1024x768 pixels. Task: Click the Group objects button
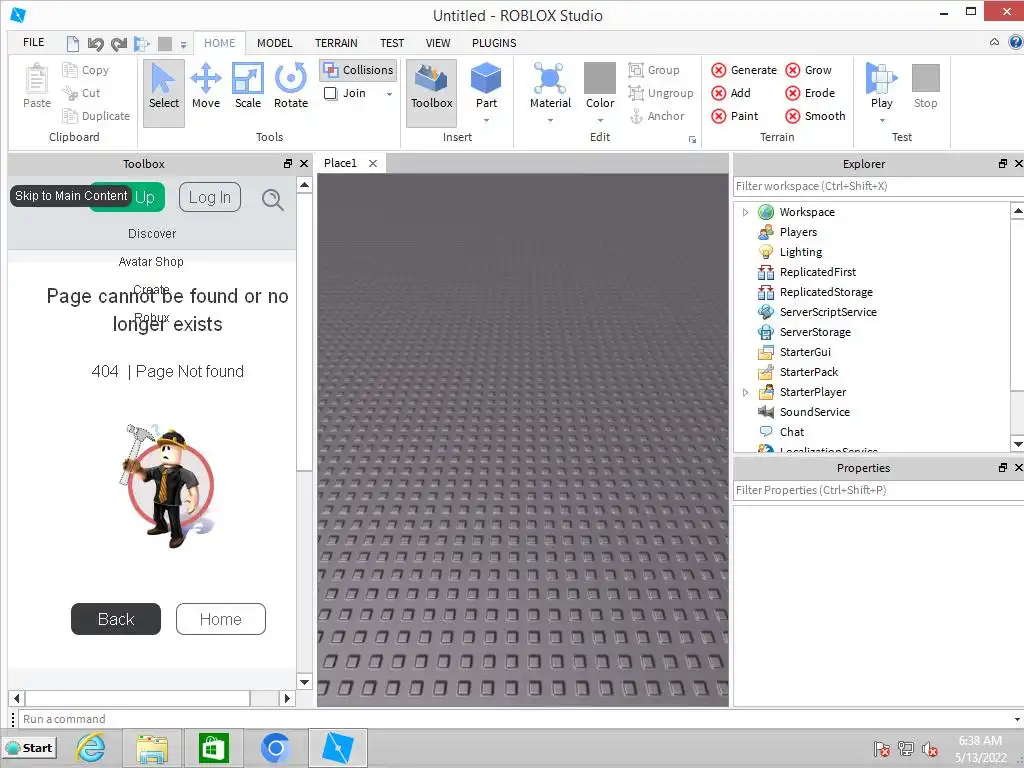(x=654, y=70)
